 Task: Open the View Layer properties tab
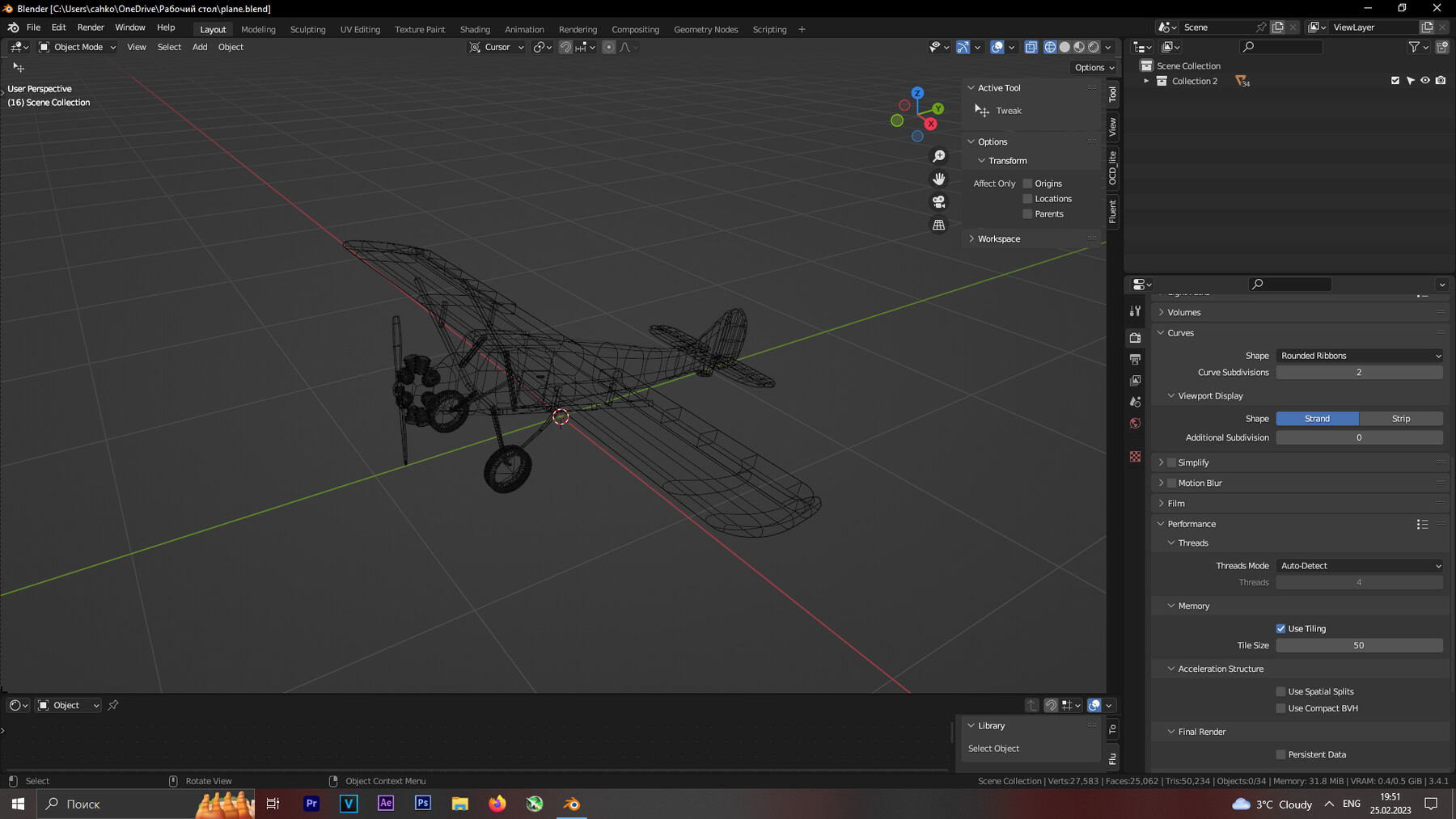point(1135,380)
